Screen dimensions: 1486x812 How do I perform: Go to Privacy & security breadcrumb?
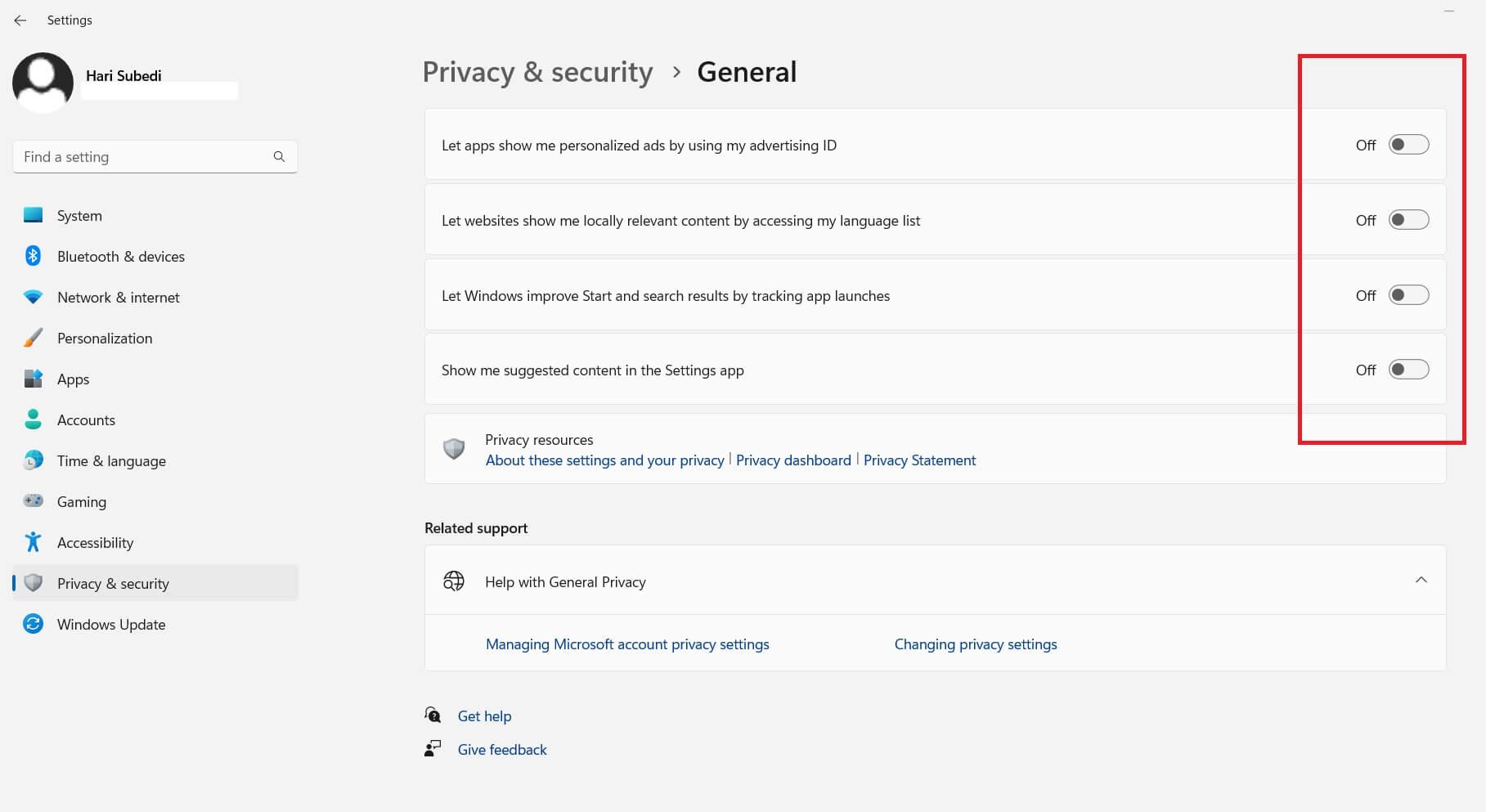[537, 72]
